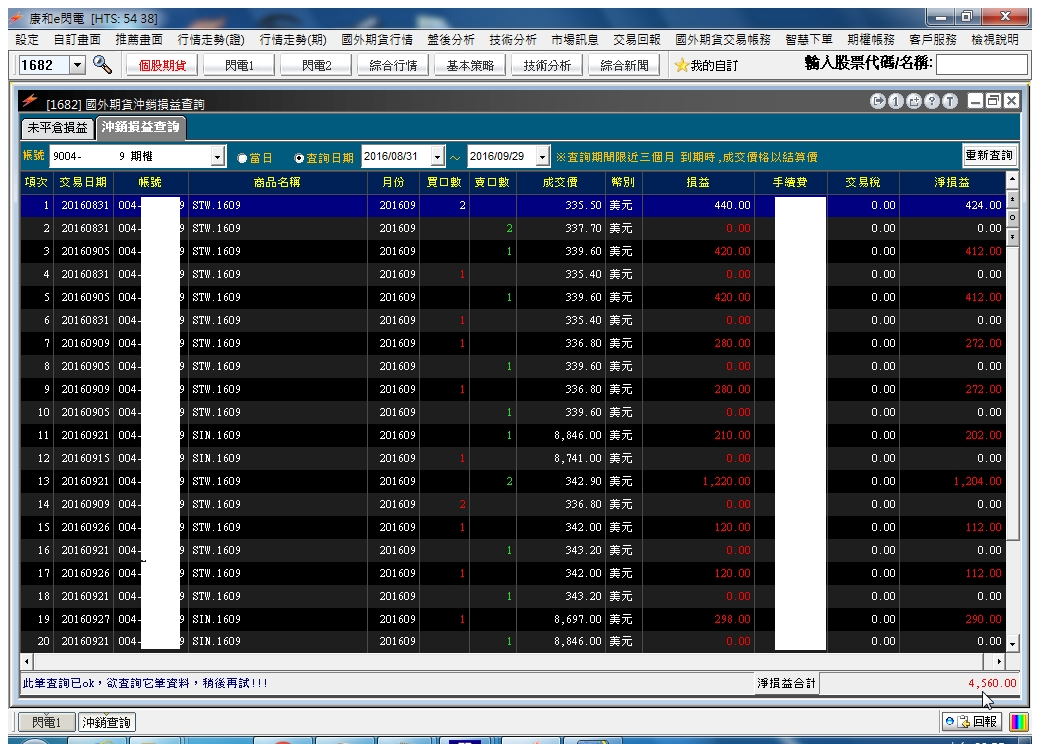Click the 淨損益合計 total 4,560.00
Viewport: 1040px width, 744px height.
click(x=992, y=683)
